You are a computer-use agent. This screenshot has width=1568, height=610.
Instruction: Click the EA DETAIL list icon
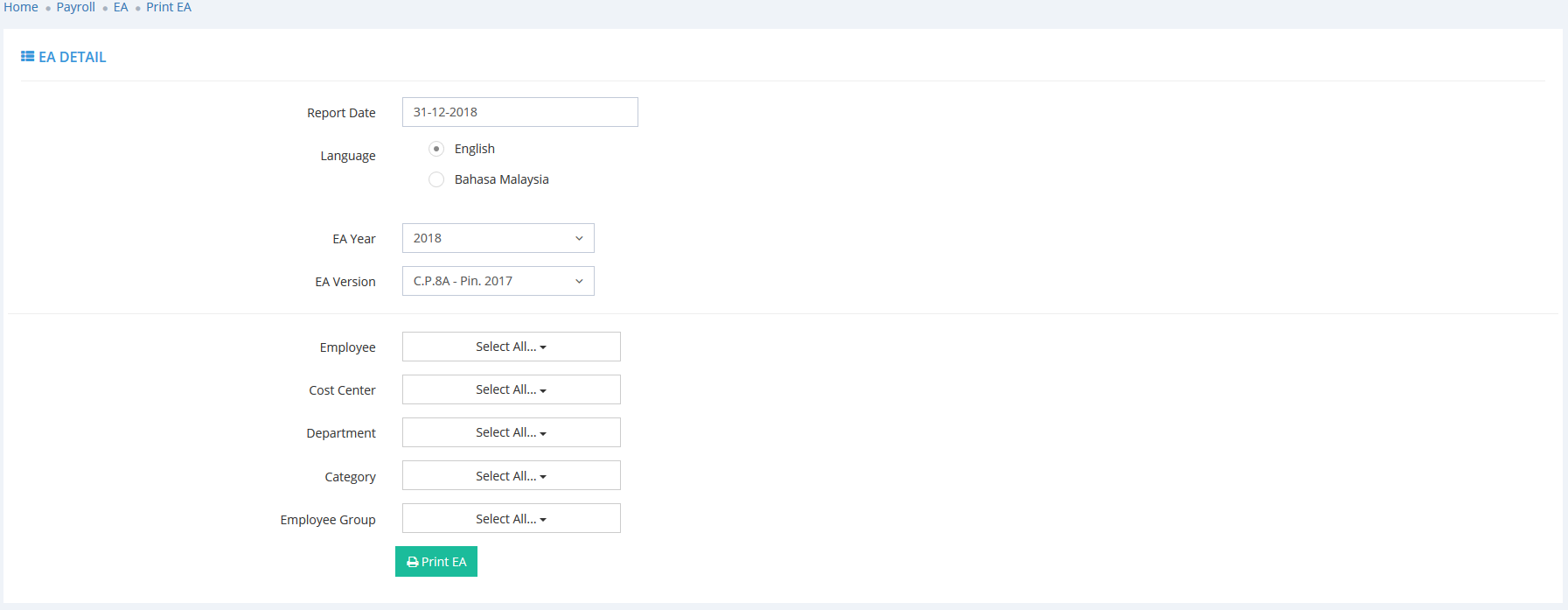(27, 57)
